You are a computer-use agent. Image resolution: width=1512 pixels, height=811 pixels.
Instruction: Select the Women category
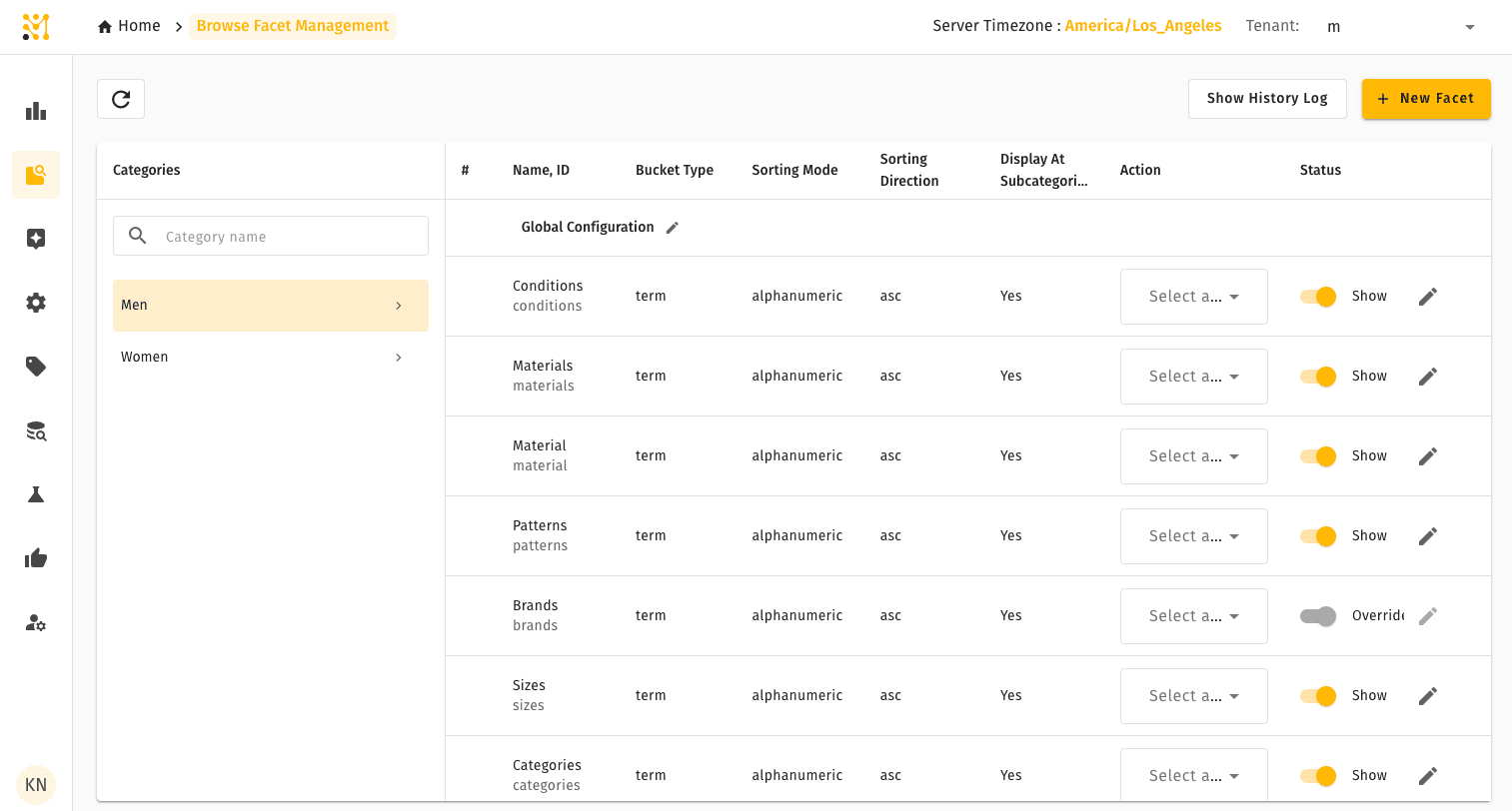click(x=271, y=358)
